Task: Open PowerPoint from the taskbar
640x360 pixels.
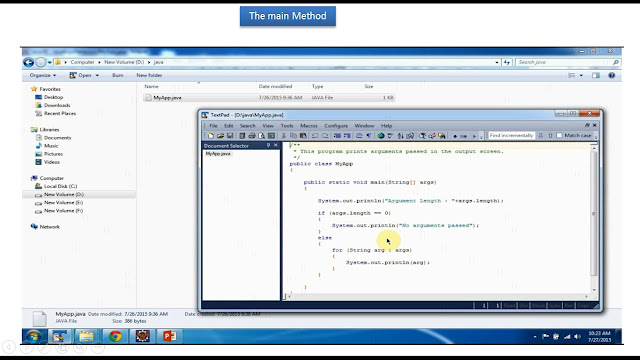Action: 169,336
